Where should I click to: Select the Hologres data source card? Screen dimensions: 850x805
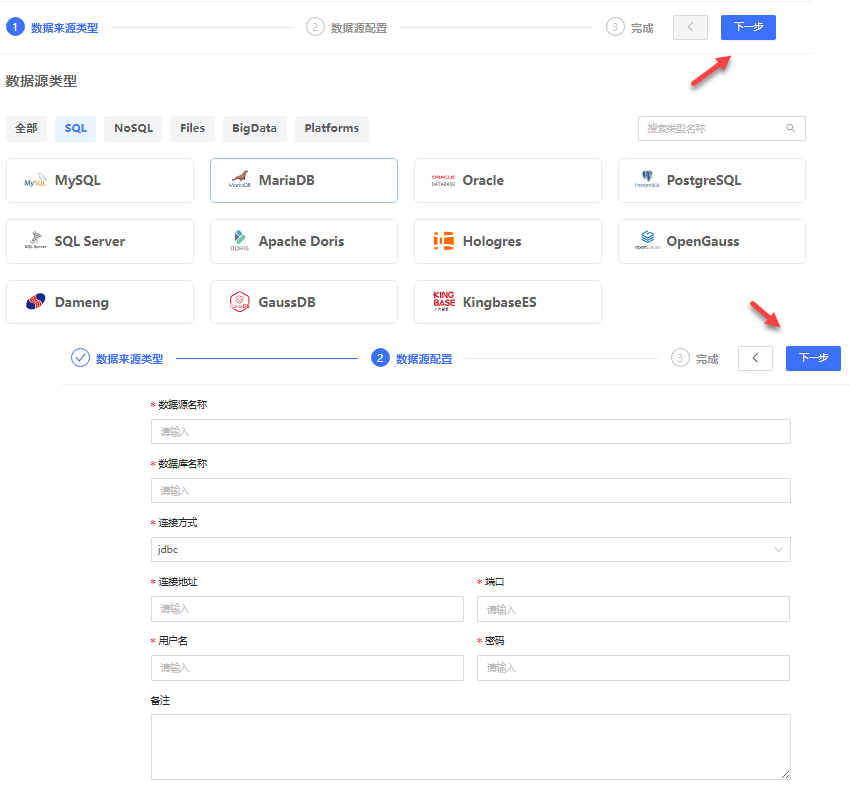point(508,241)
